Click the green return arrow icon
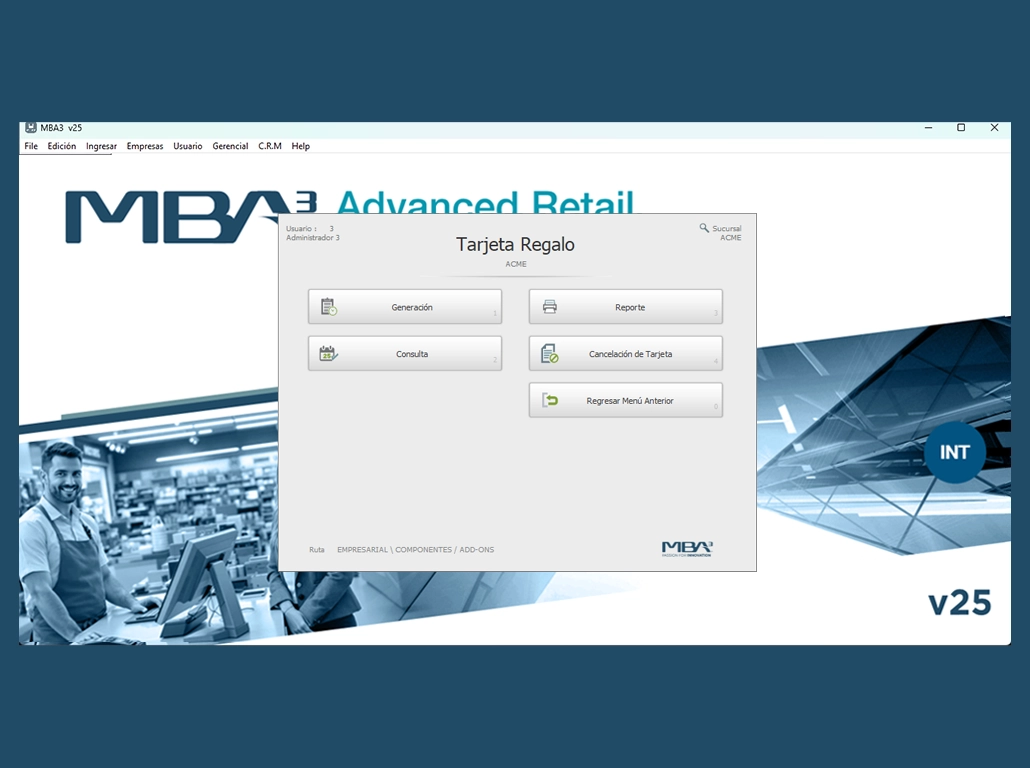 coord(550,400)
